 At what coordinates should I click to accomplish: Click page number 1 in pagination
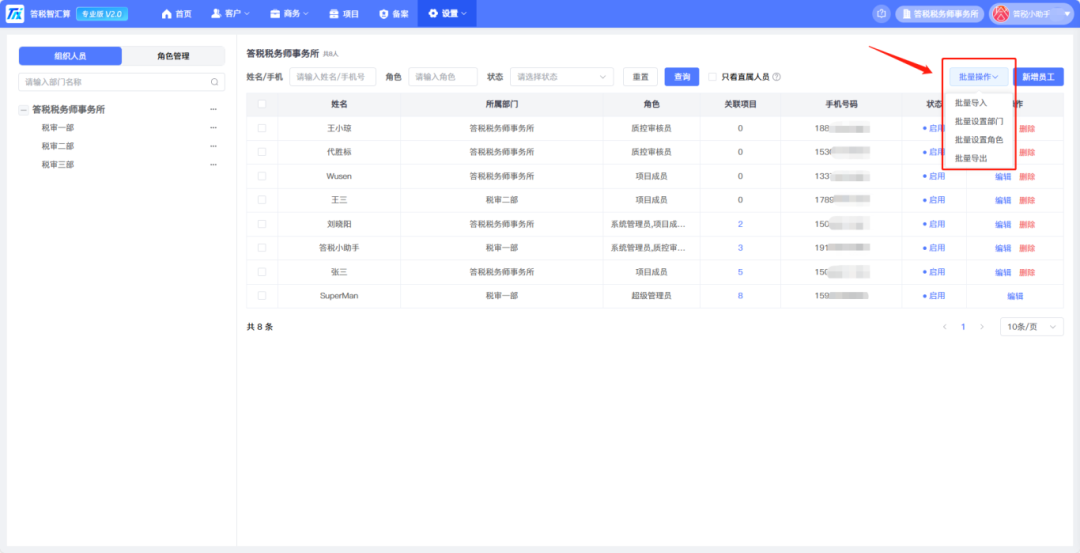click(963, 326)
